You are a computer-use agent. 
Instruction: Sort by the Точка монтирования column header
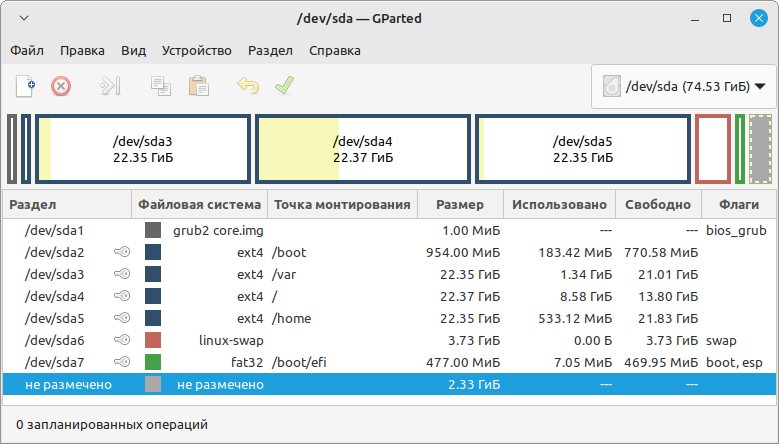(342, 204)
